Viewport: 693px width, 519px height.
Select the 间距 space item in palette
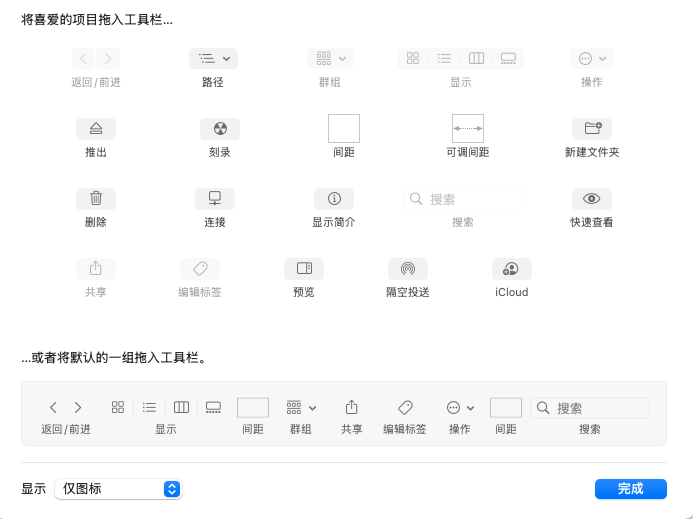pos(344,128)
